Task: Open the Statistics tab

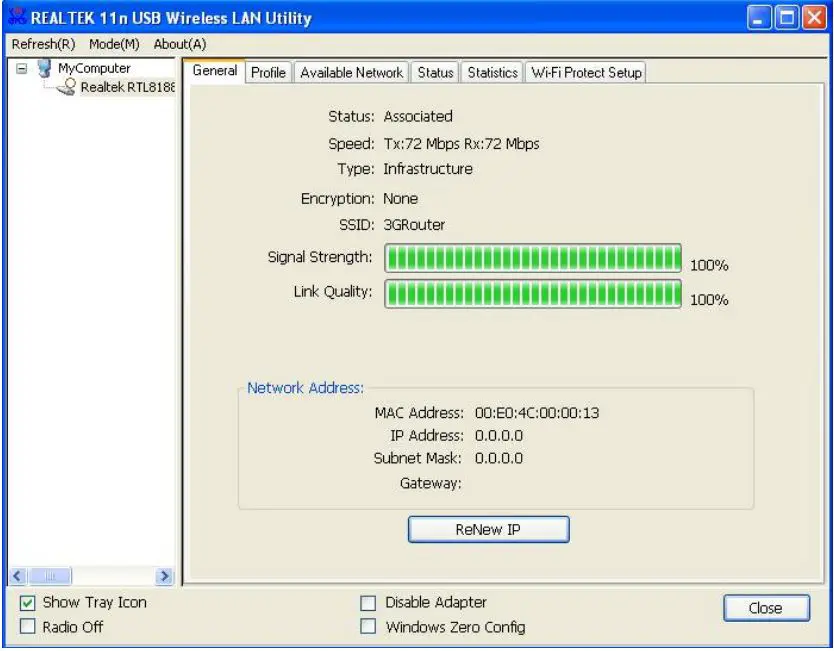Action: click(492, 72)
